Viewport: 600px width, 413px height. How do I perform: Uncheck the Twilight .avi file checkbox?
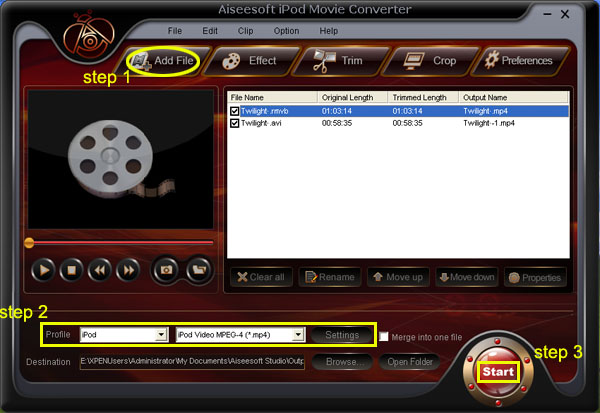point(235,123)
